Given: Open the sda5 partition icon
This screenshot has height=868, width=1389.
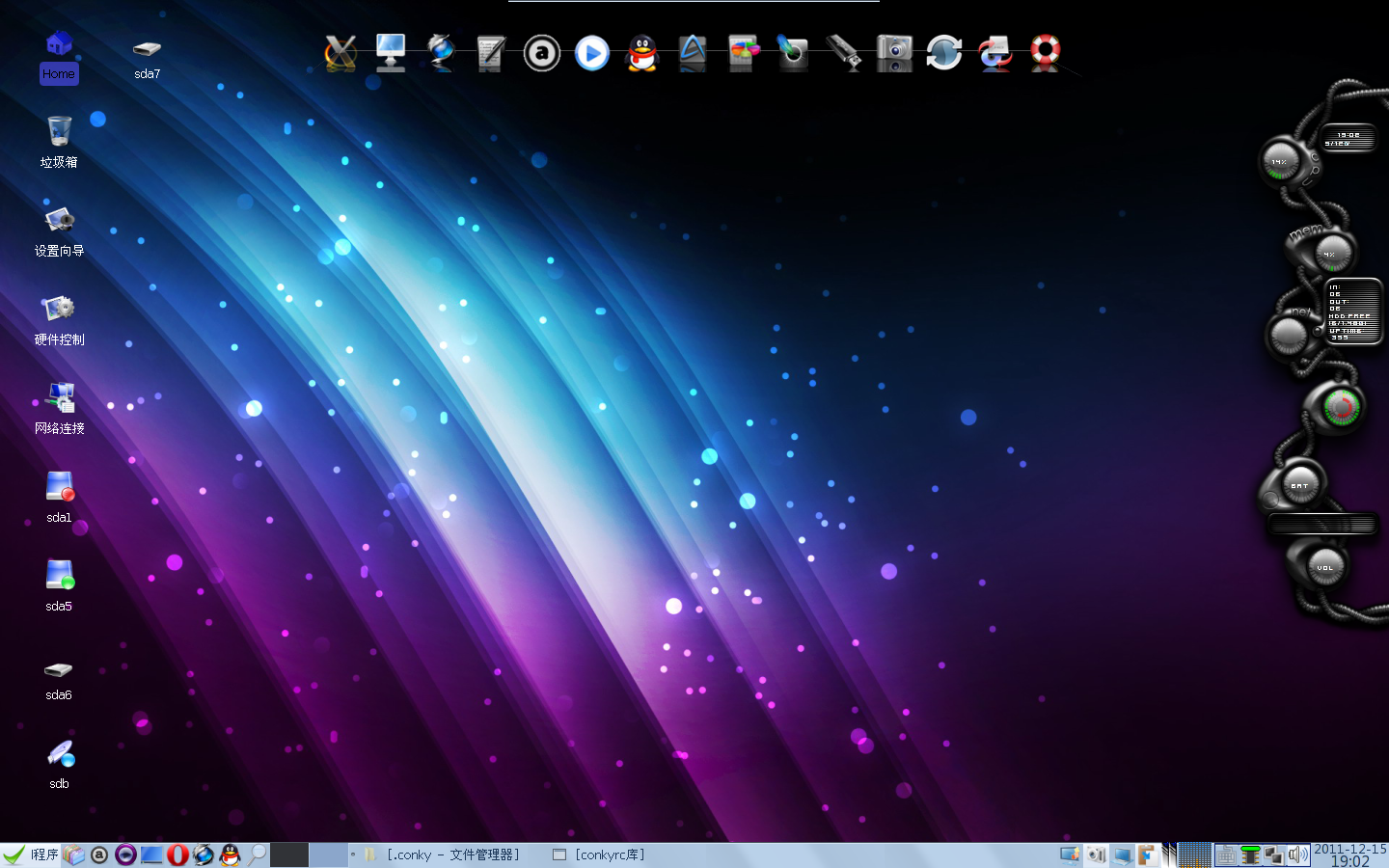Looking at the screenshot, I should (59, 585).
